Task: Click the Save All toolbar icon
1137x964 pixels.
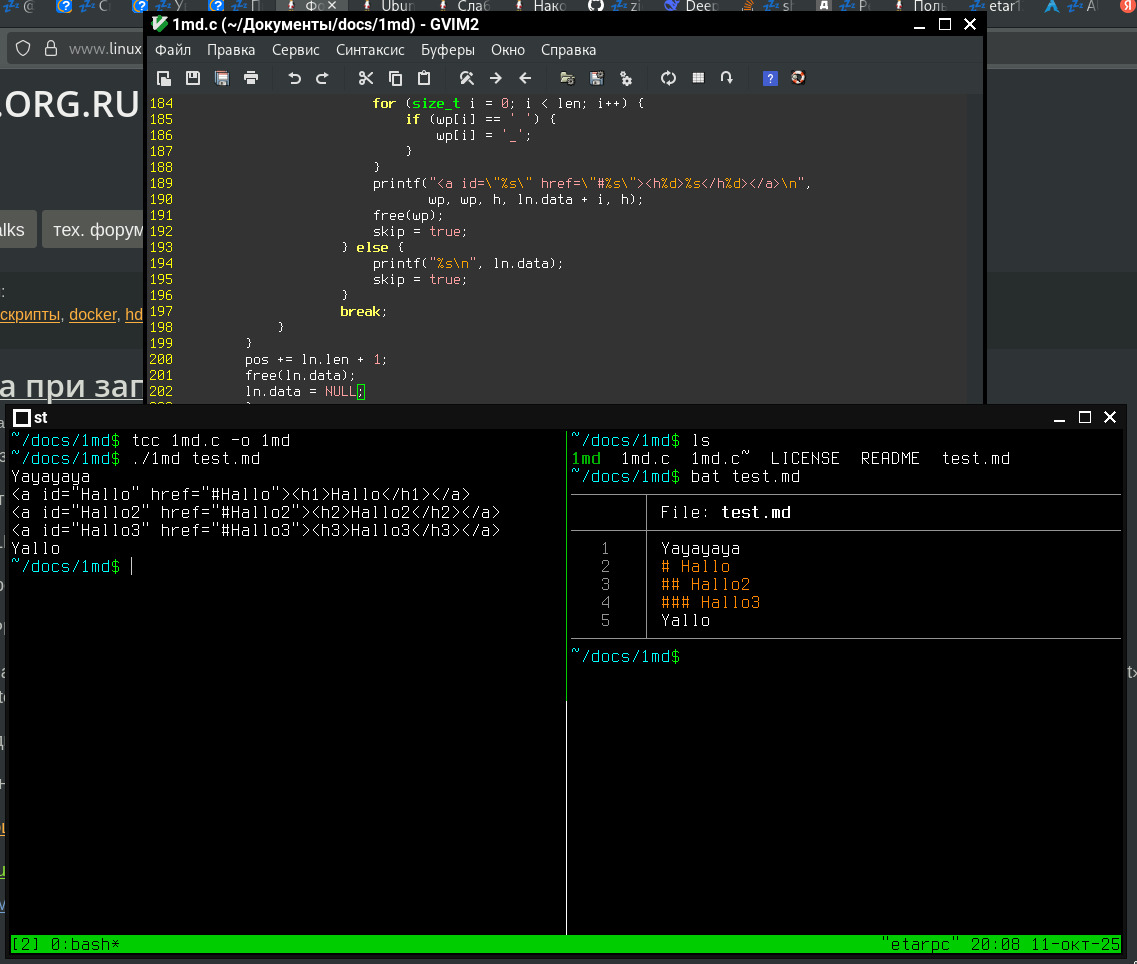Action: tap(222, 78)
